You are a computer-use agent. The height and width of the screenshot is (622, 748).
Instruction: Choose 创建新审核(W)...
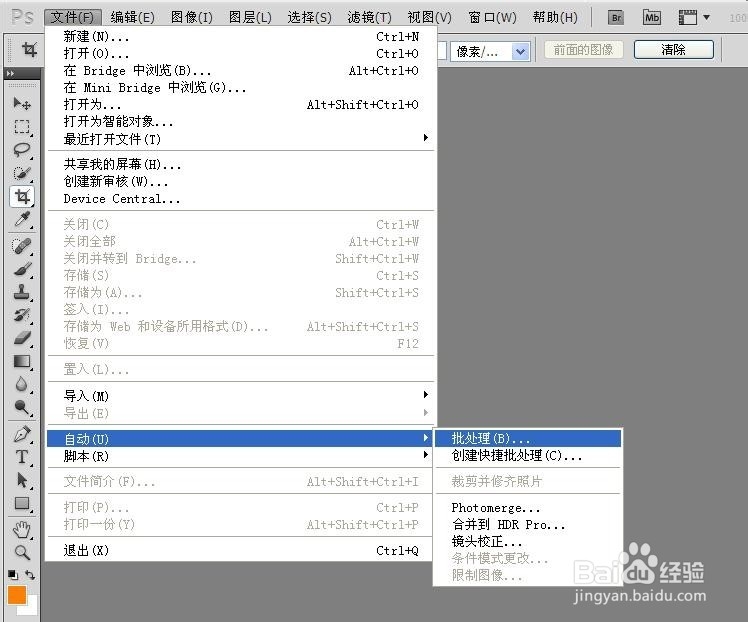click(x=241, y=182)
